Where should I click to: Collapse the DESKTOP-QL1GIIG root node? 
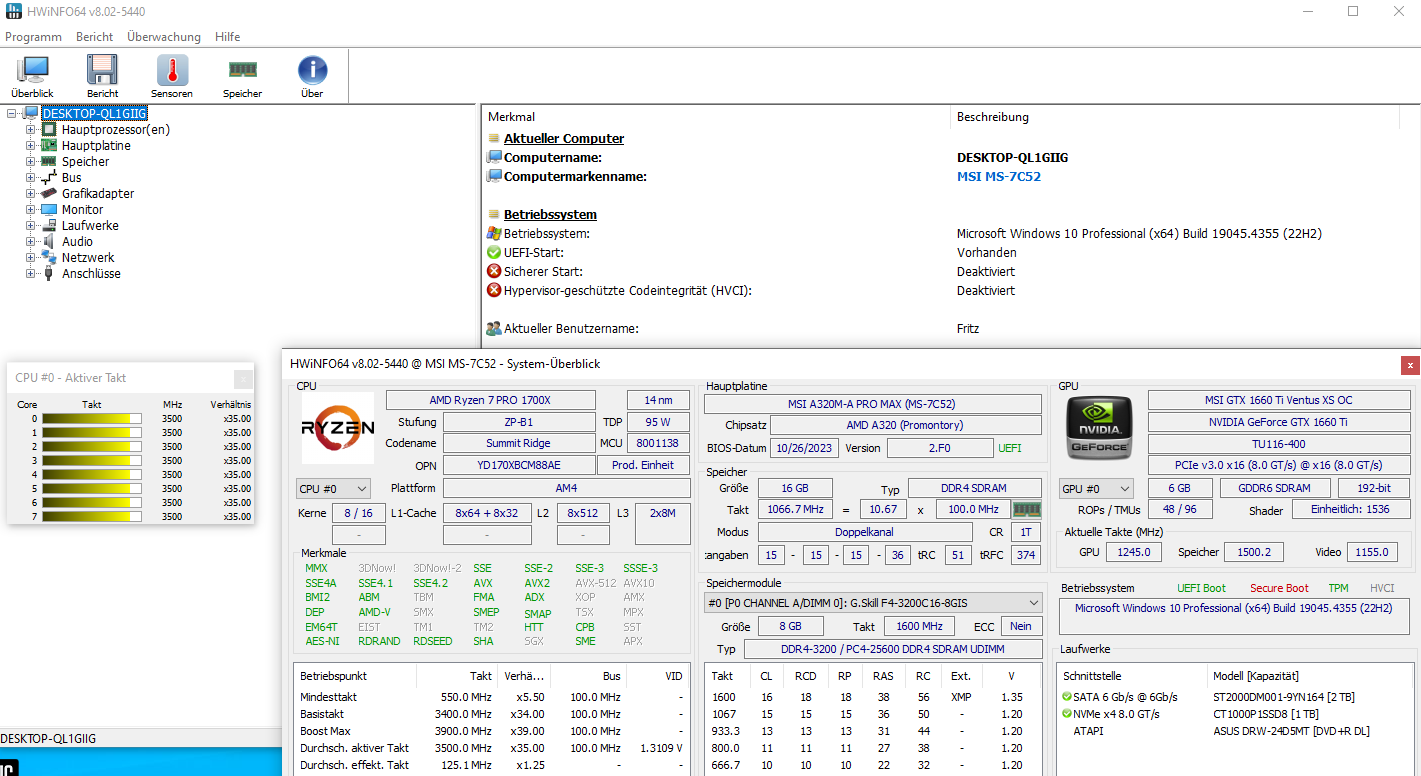(x=12, y=113)
